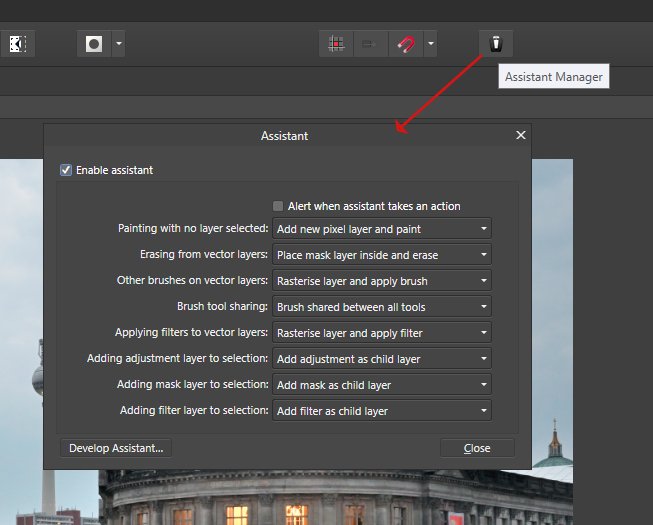The height and width of the screenshot is (525, 653).
Task: Open the snapping options dropdown arrow
Action: [431, 43]
